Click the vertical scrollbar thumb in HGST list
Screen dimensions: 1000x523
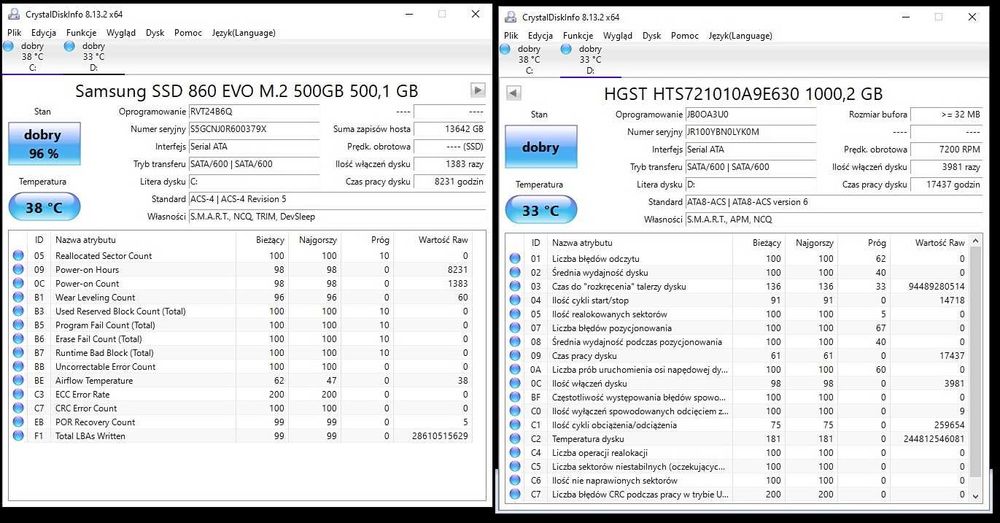click(x=974, y=362)
